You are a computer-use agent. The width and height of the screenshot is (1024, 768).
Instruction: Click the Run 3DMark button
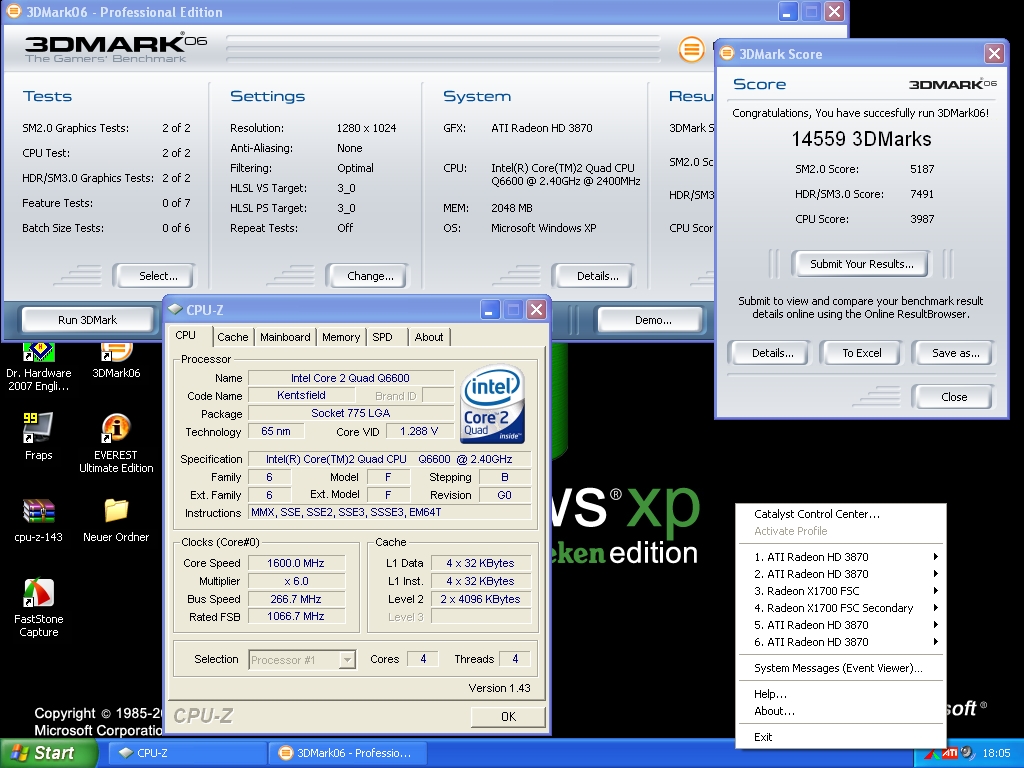(88, 320)
